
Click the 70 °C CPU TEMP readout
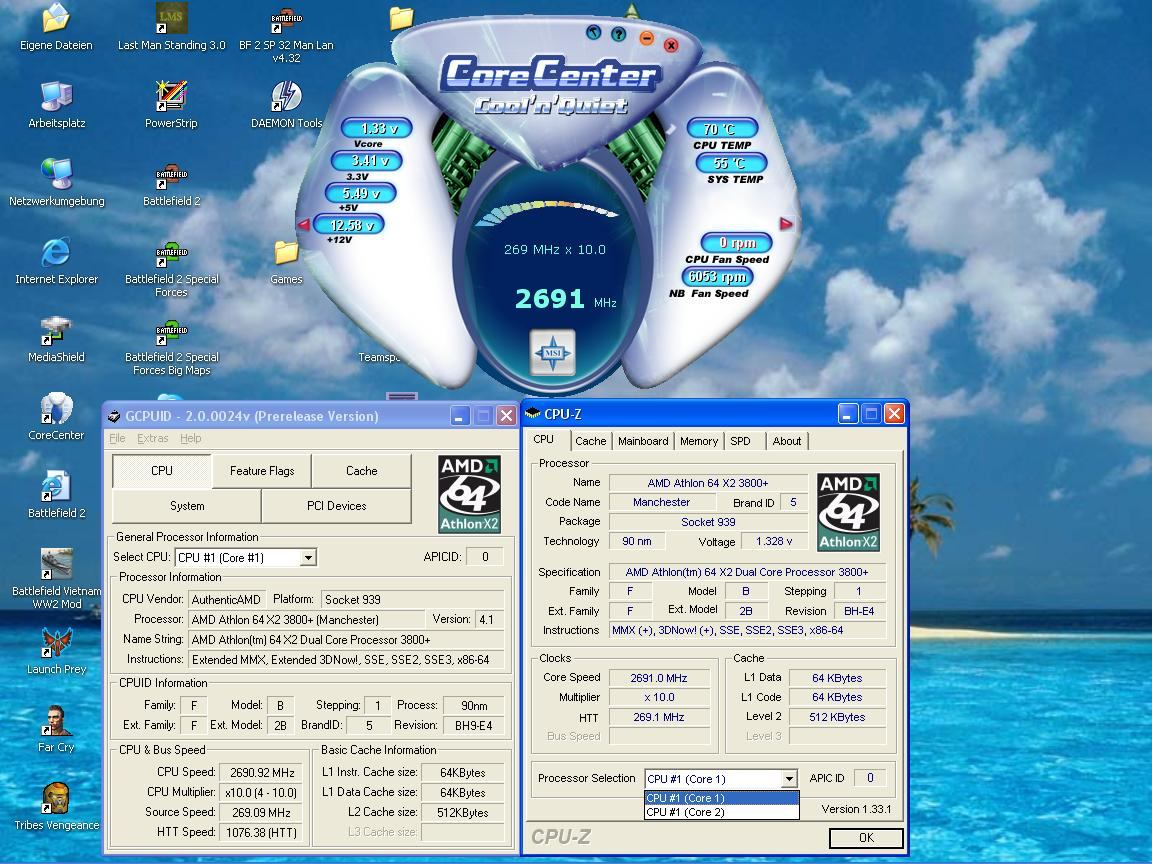(722, 129)
